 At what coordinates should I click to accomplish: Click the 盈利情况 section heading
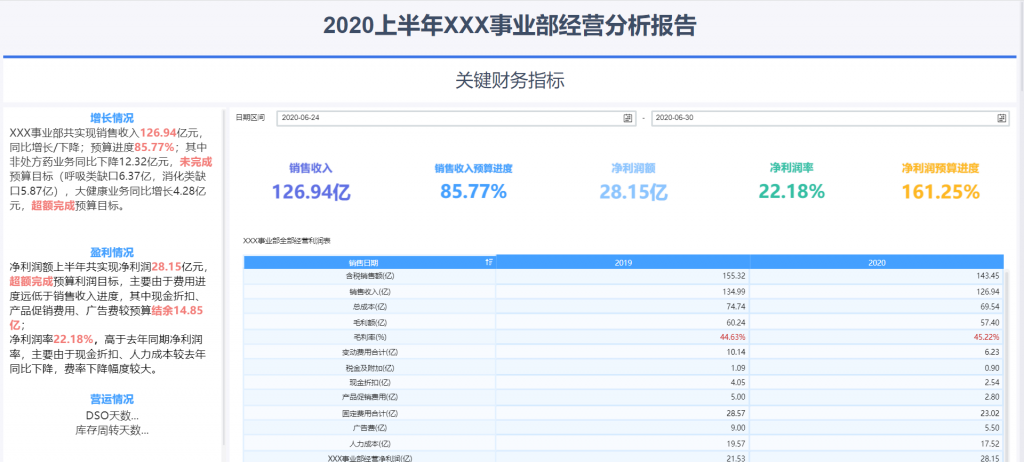pos(112,252)
